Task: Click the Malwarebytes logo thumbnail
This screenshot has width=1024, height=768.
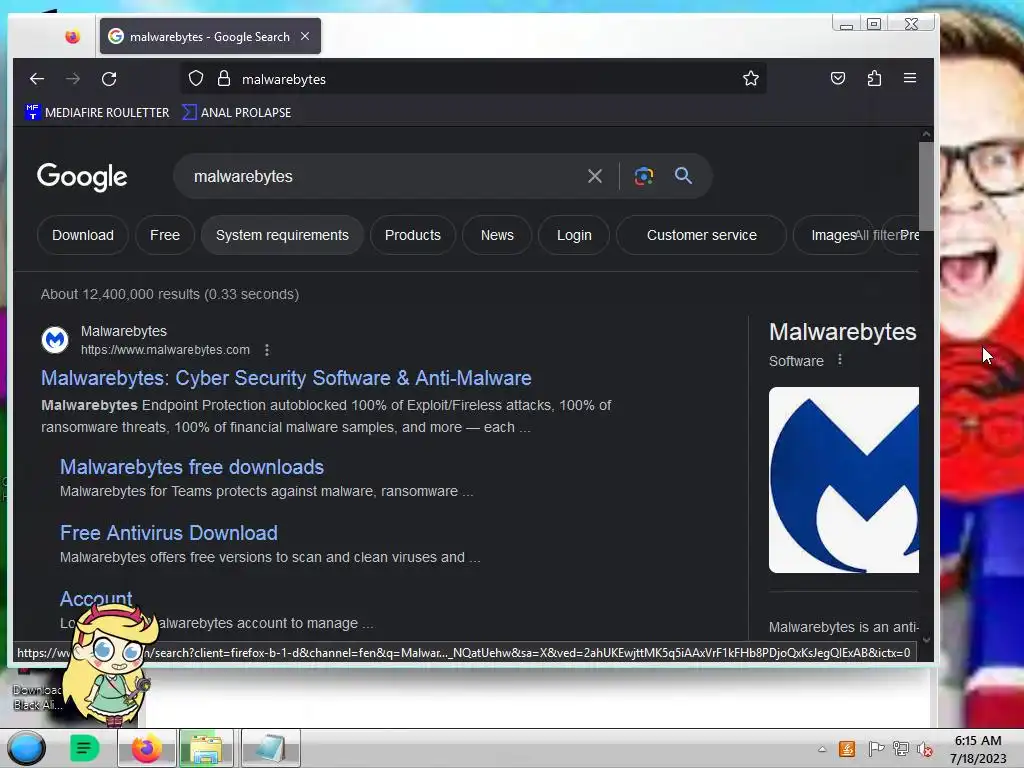Action: coord(844,480)
